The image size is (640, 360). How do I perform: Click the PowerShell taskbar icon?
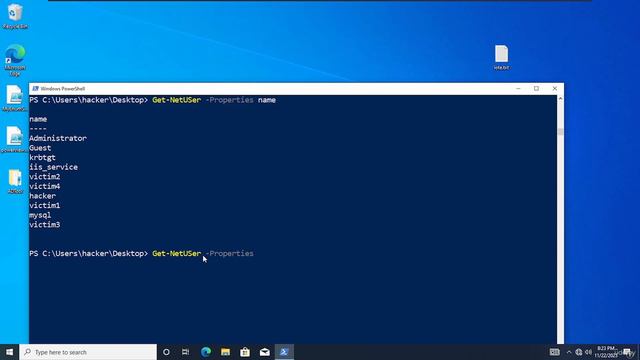pyautogui.click(x=284, y=352)
